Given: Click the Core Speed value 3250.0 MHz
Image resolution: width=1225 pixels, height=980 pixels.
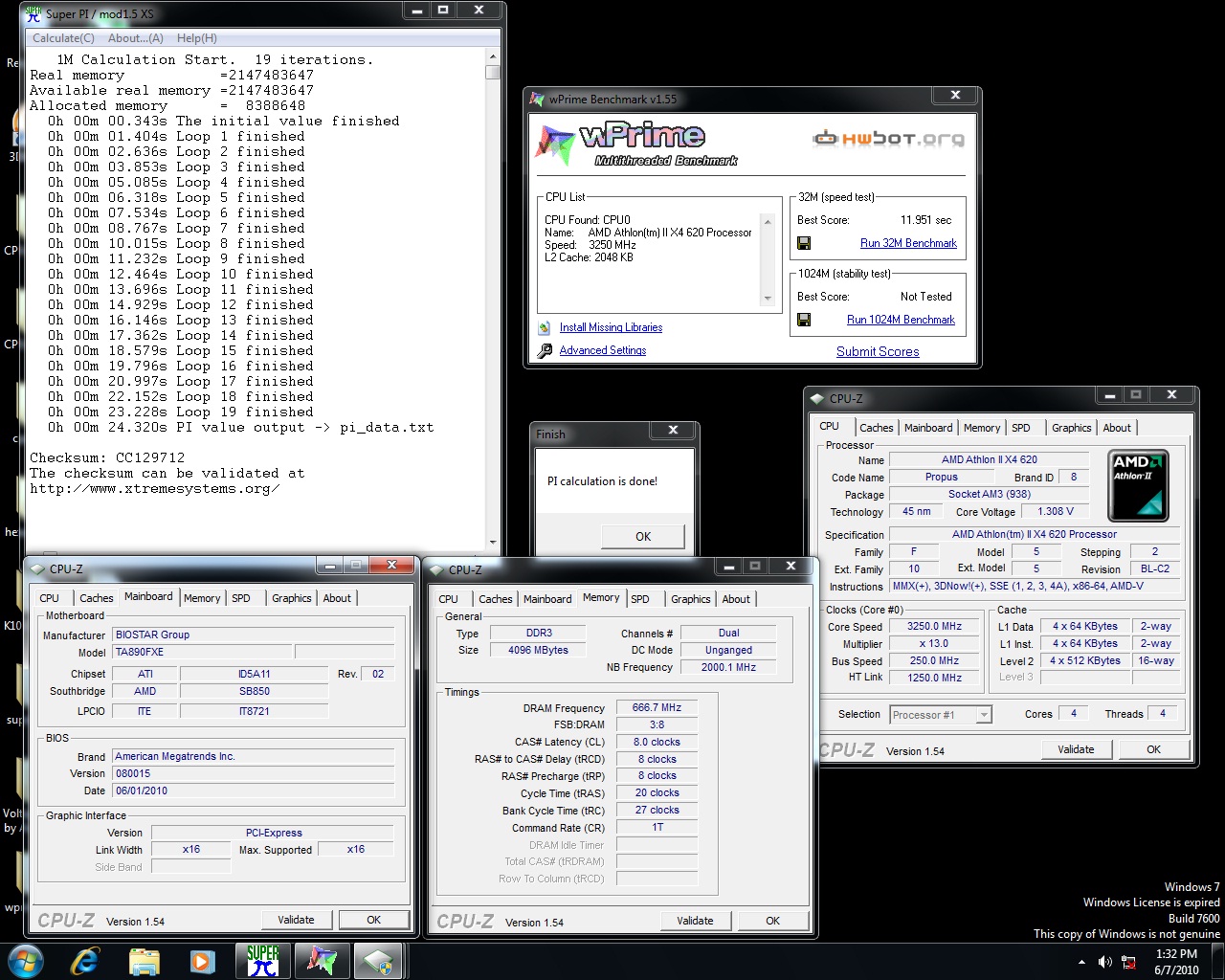Looking at the screenshot, I should [935, 626].
